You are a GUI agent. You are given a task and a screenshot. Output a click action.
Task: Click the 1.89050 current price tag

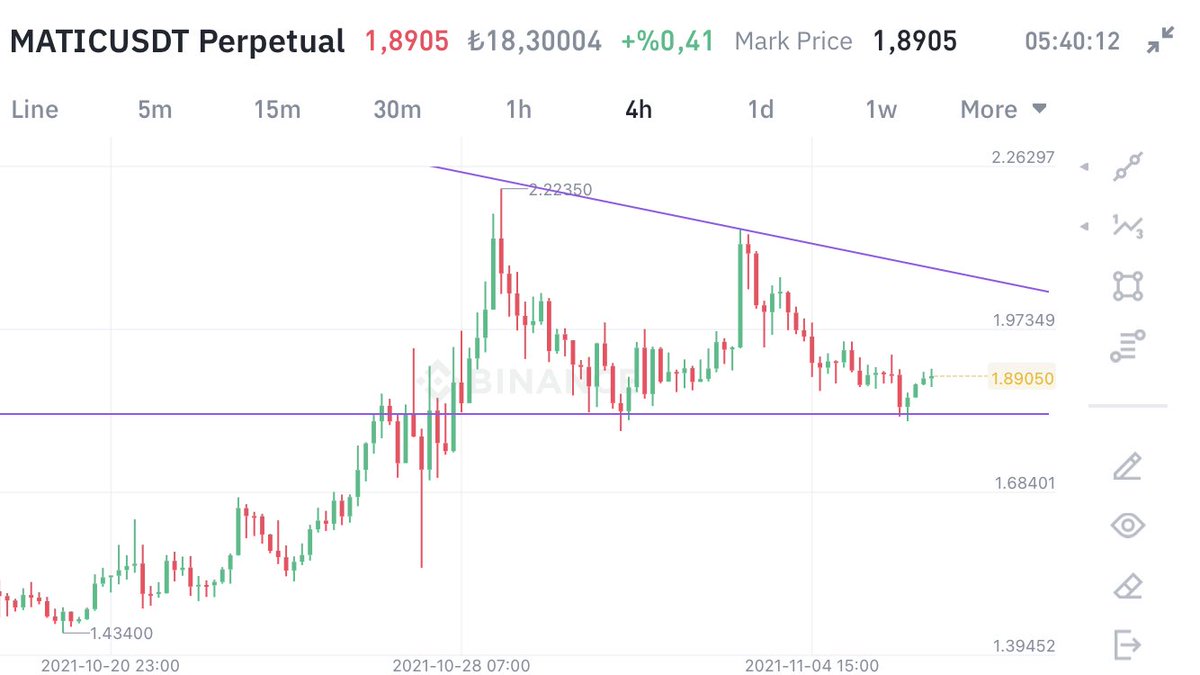(x=1022, y=379)
